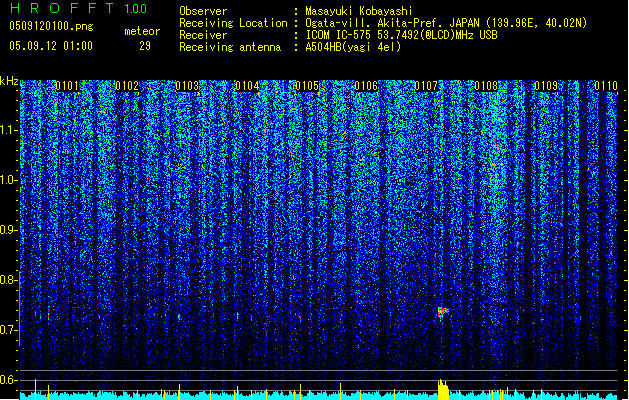Click the HROFFT 1.0.0 title text
Image resolution: width=629 pixels, height=400 pixels.
(79, 8)
